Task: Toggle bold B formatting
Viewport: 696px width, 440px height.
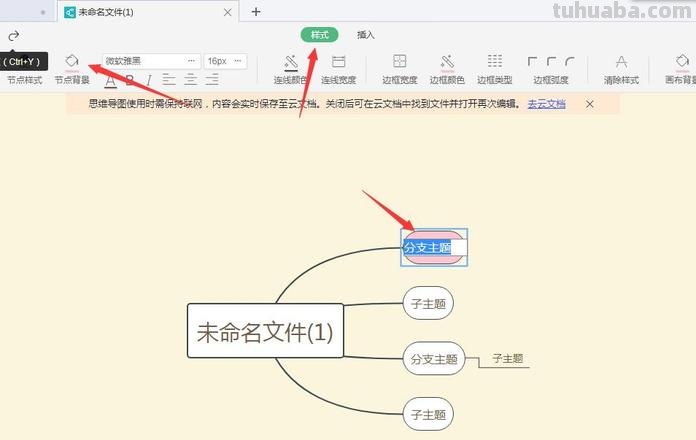Action: pos(130,80)
